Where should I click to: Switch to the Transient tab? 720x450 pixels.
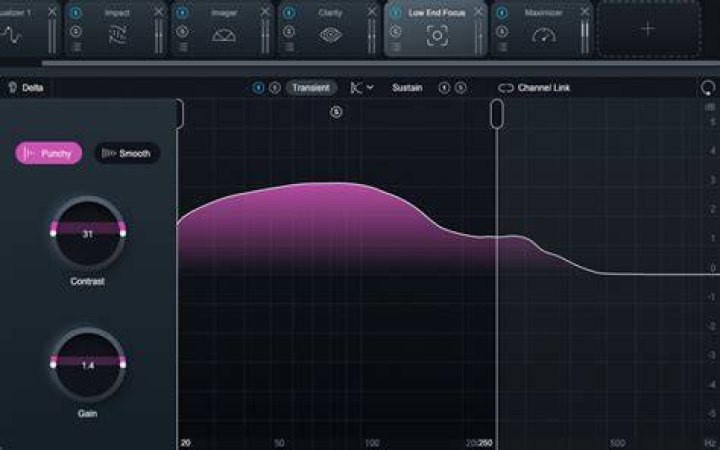pos(311,88)
